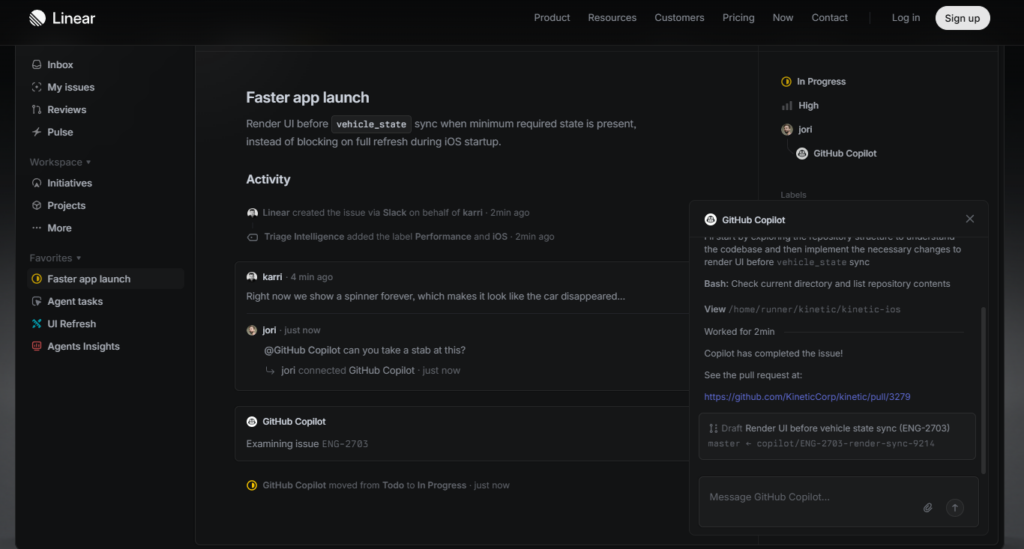Screen dimensions: 1024x549
Task: Click the Reviews pull-request icon
Action: point(37,110)
